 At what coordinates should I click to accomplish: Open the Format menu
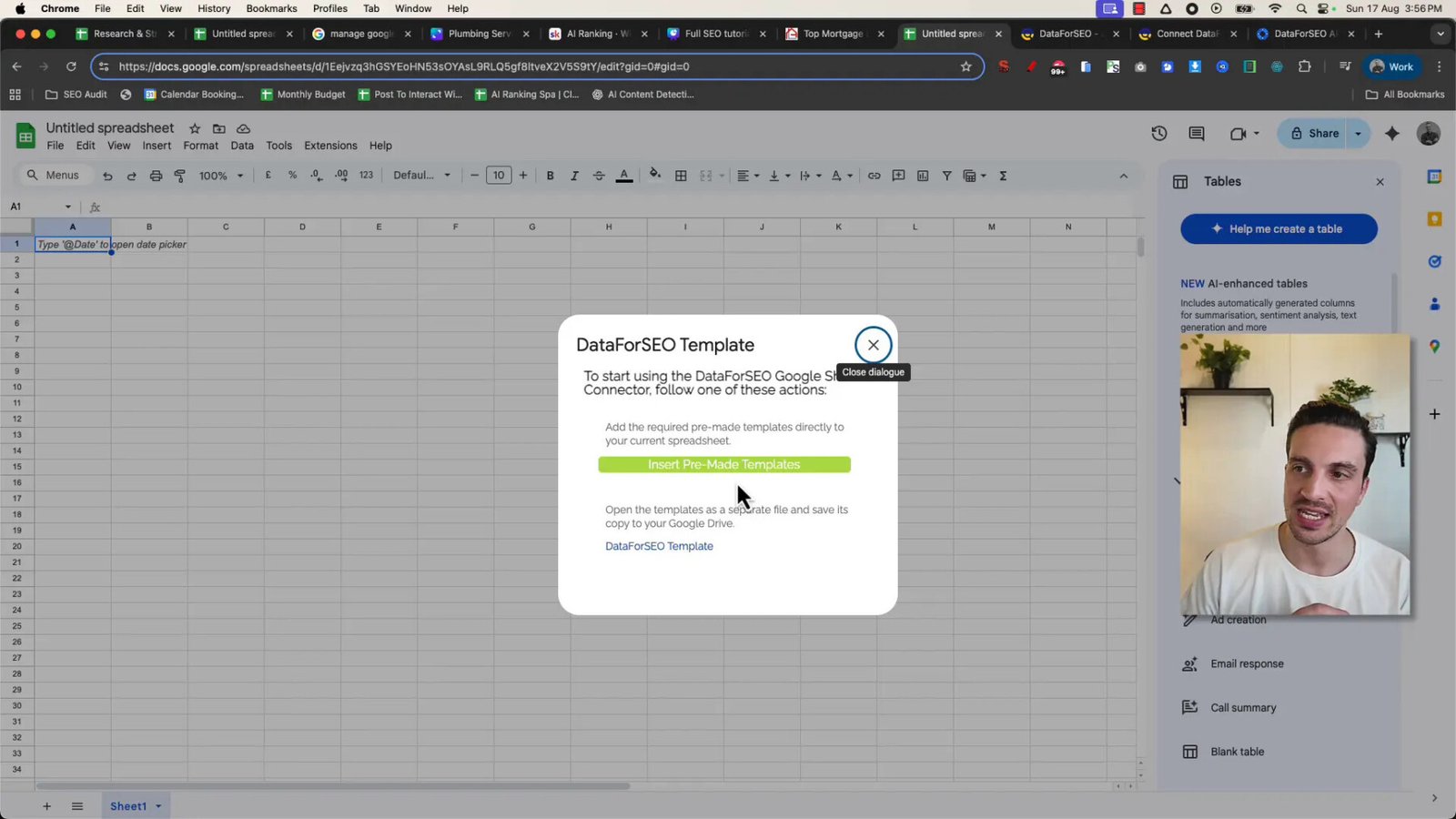(x=200, y=146)
